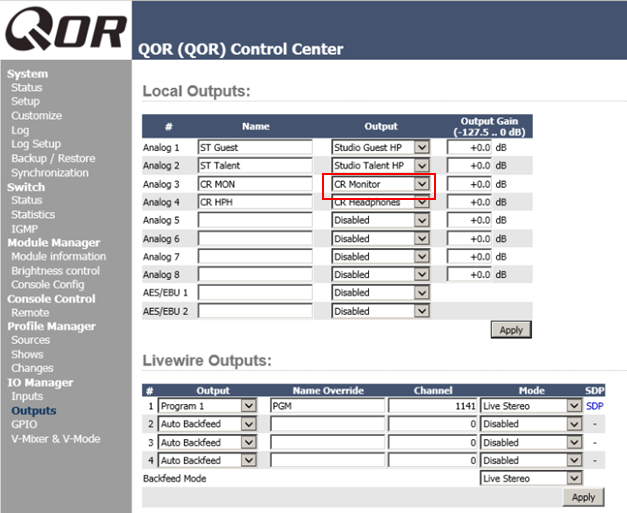Open mode dropdown for Livewire output 3
This screenshot has width=627, height=513.
(x=531, y=442)
